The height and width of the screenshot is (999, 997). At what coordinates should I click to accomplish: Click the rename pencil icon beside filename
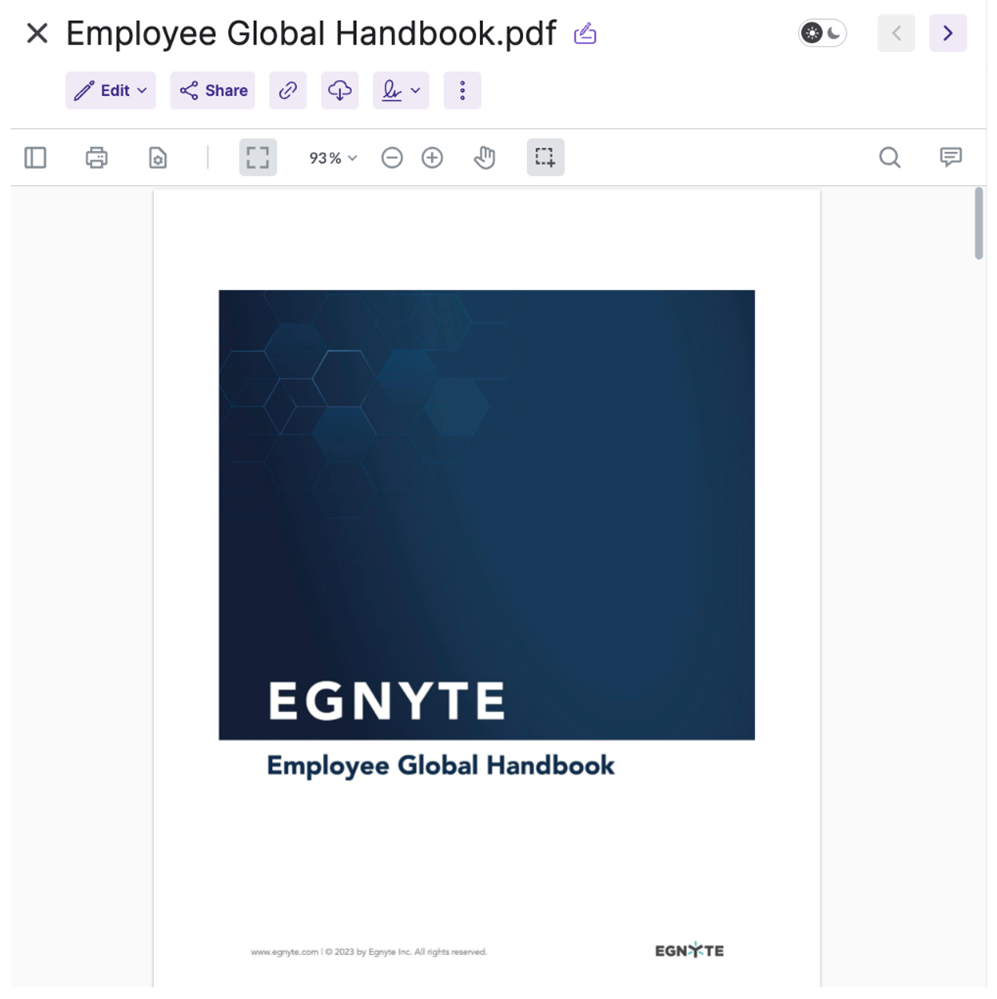(x=585, y=33)
